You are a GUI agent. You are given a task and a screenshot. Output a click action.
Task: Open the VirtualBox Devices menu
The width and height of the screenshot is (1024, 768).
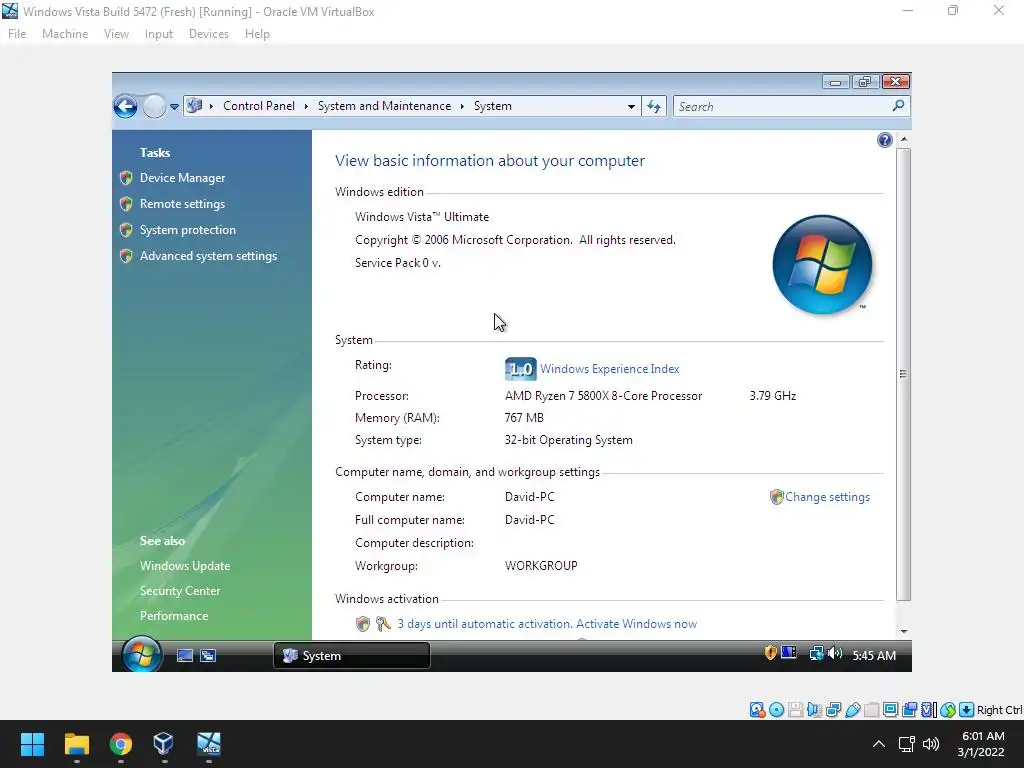[209, 34]
